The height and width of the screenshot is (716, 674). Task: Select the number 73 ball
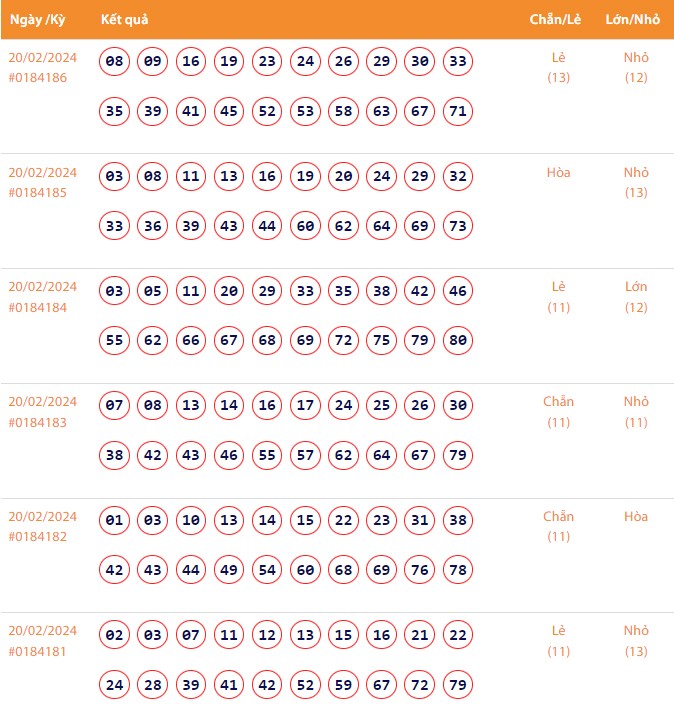coord(458,227)
